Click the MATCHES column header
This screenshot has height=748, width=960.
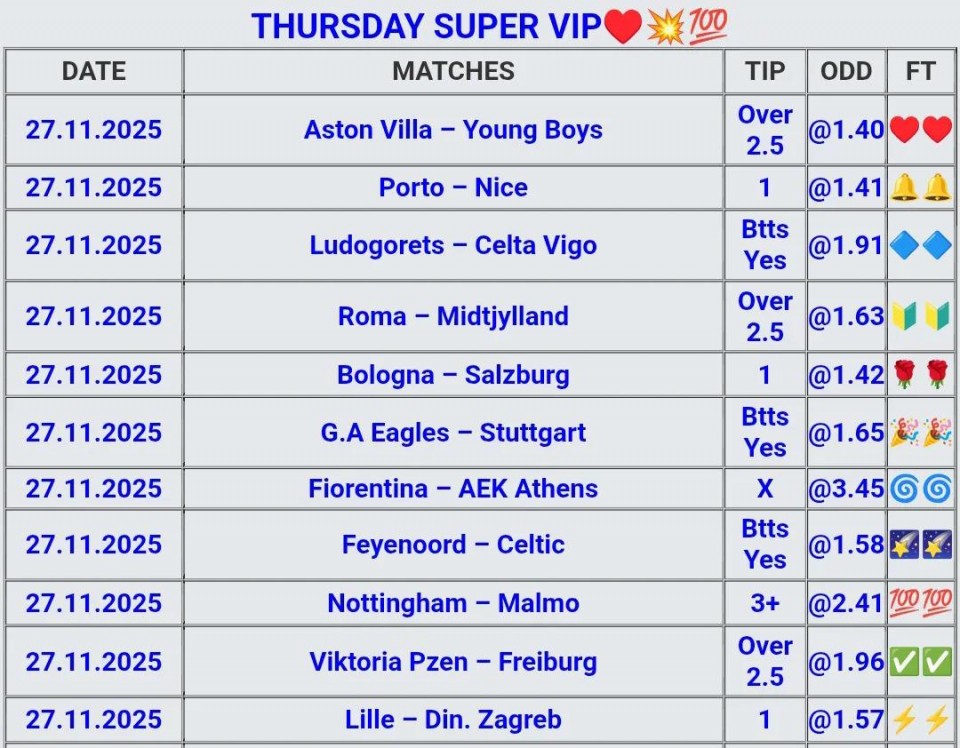pyautogui.click(x=453, y=71)
